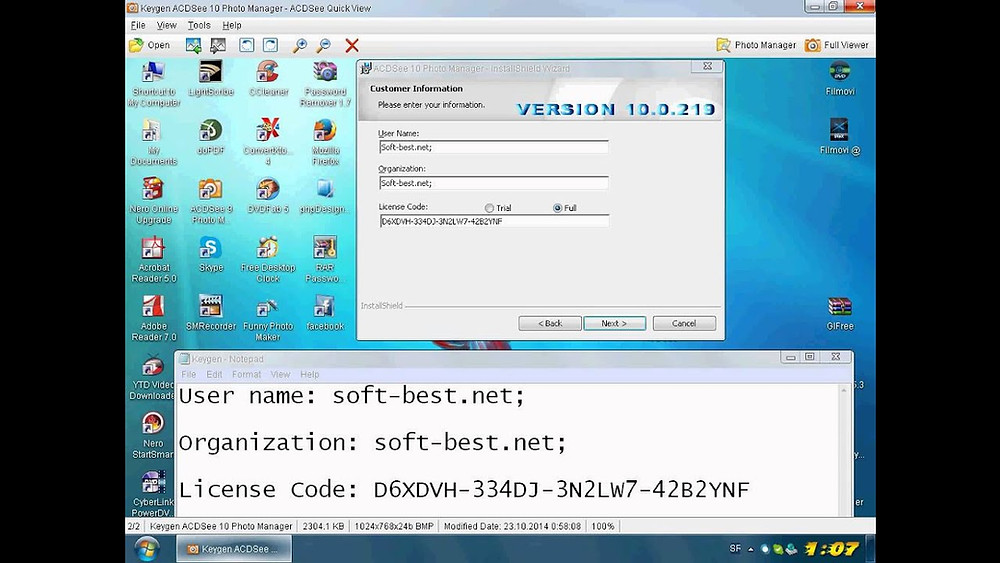Screen dimensions: 1000x563
Task: Click Next in the InstallShield wizard
Action: pyautogui.click(x=615, y=323)
